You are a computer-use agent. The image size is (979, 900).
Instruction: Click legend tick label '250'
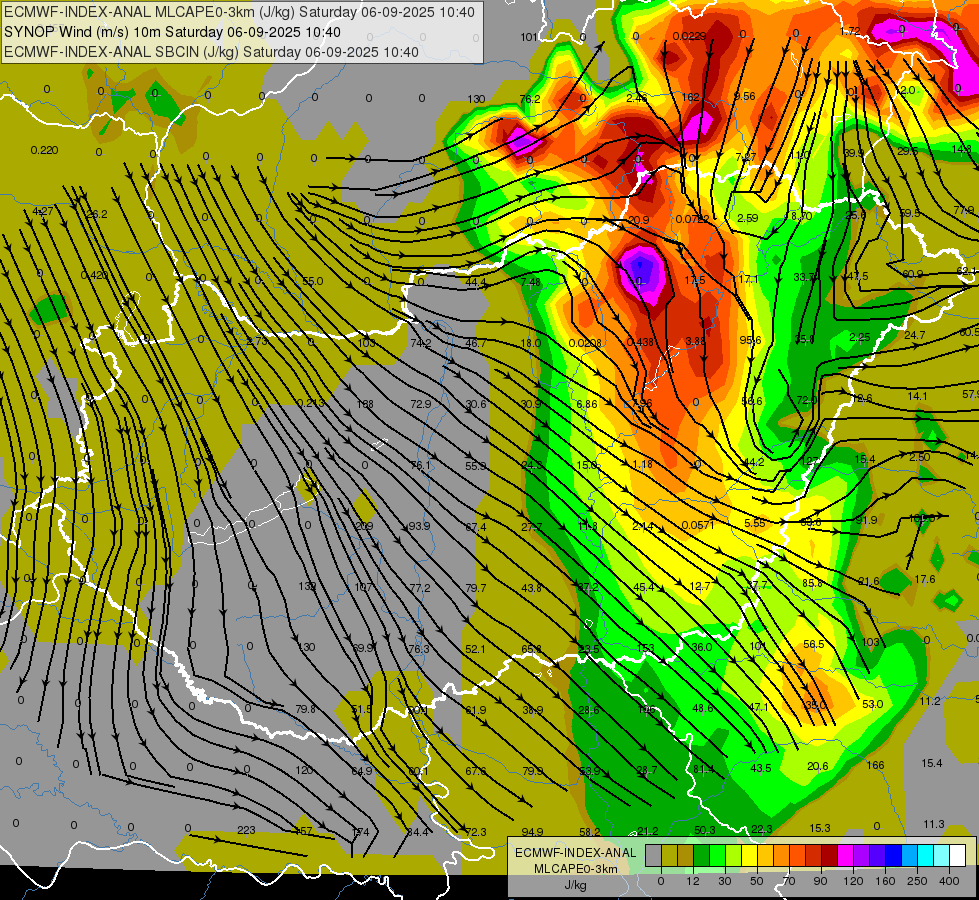click(917, 881)
